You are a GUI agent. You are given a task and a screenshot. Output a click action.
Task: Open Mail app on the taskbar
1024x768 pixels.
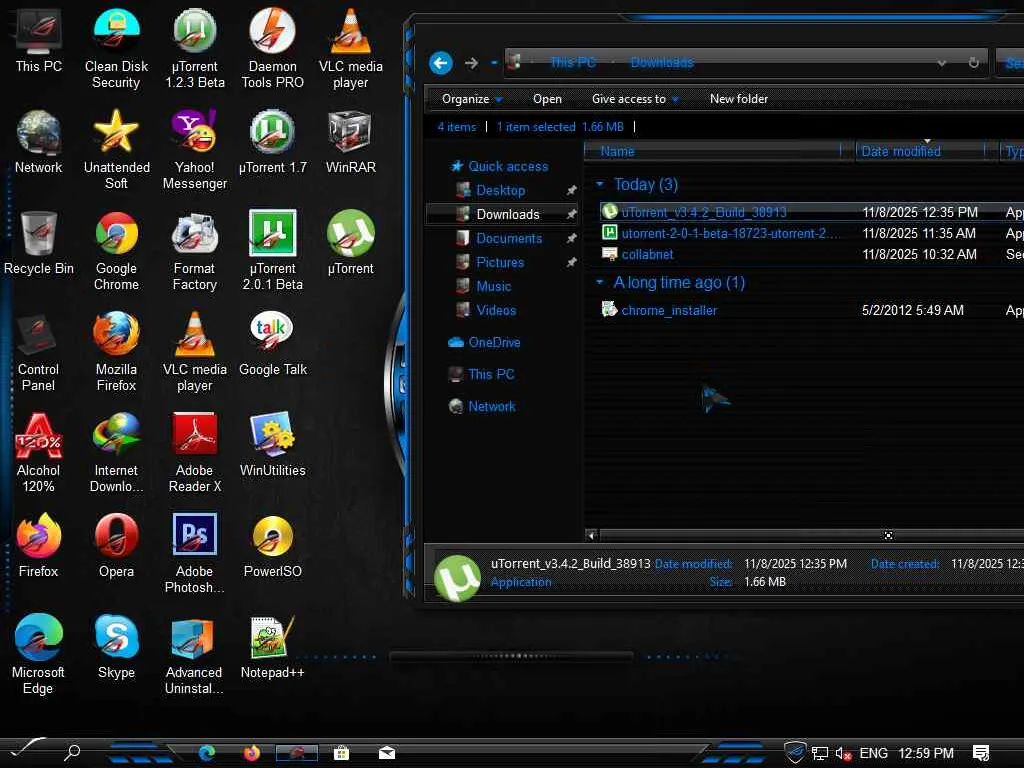[x=387, y=753]
